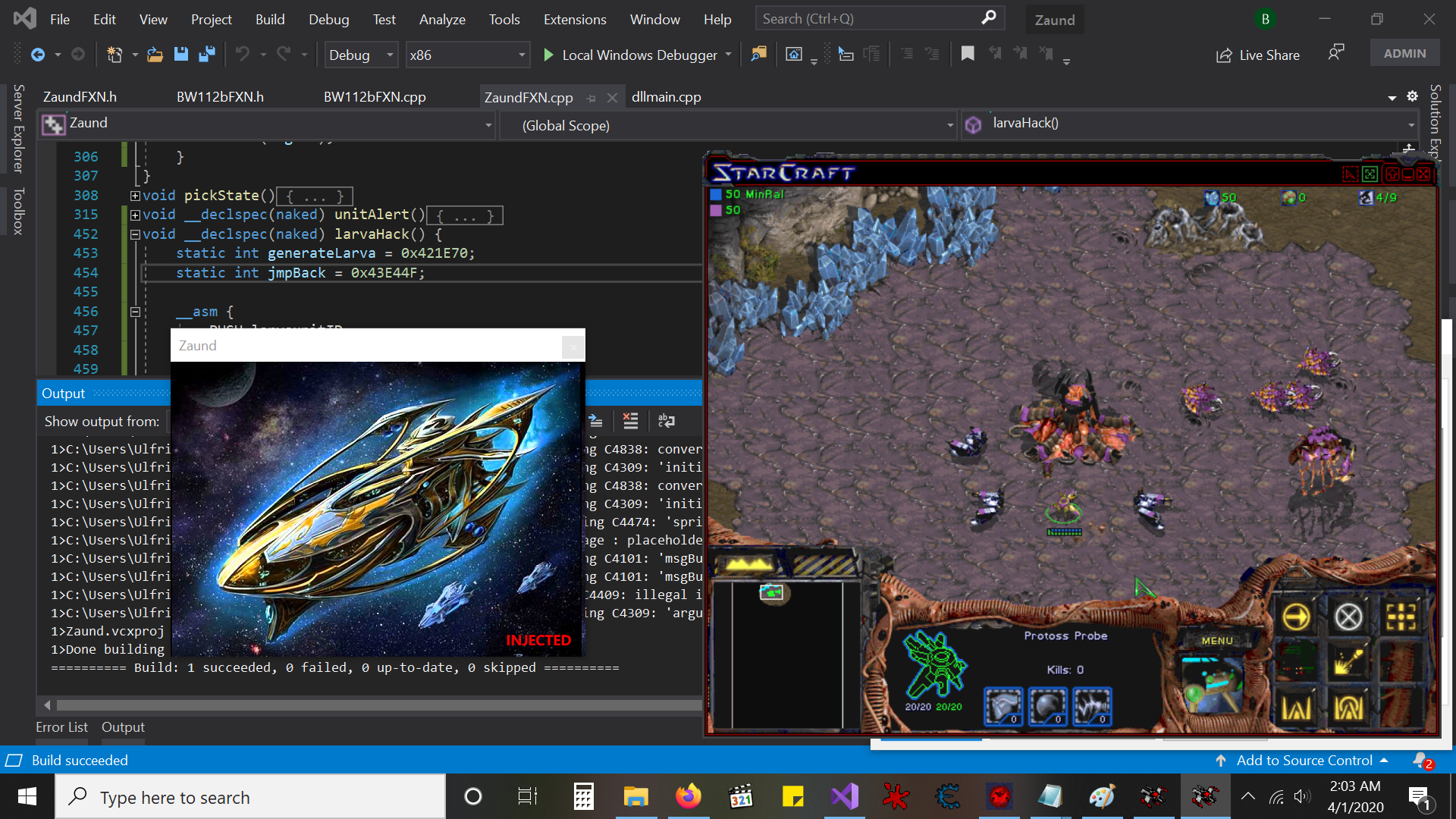1456x819 pixels.
Task: Open the larvaHack() member dropdown
Action: coord(1190,124)
